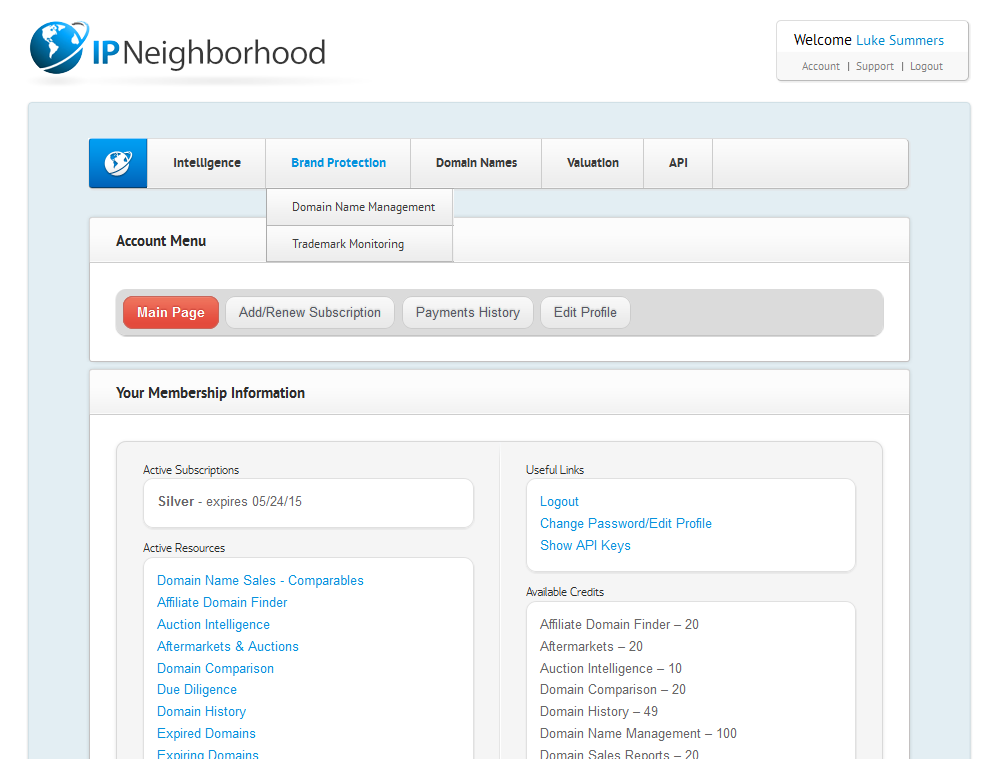Expand the Brand Protection dropdown

pyautogui.click(x=338, y=163)
